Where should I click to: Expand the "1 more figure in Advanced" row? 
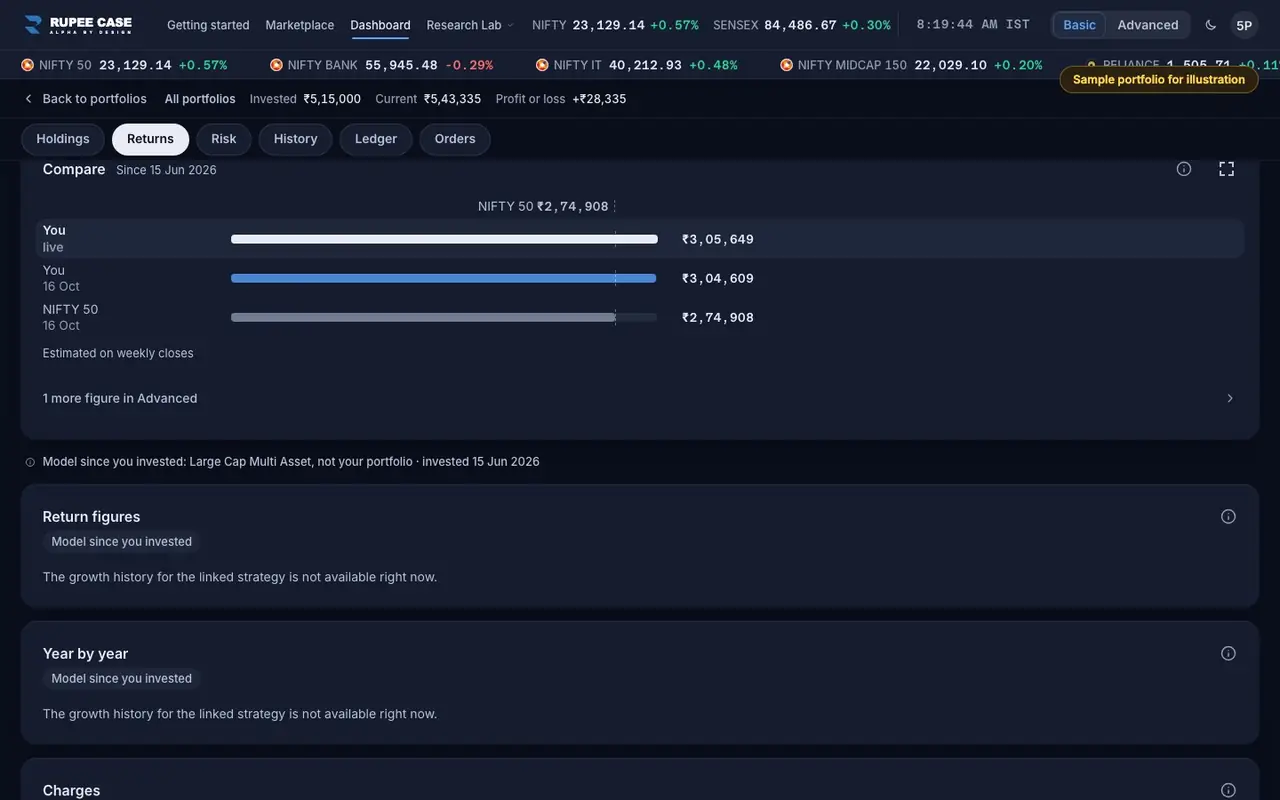point(640,398)
